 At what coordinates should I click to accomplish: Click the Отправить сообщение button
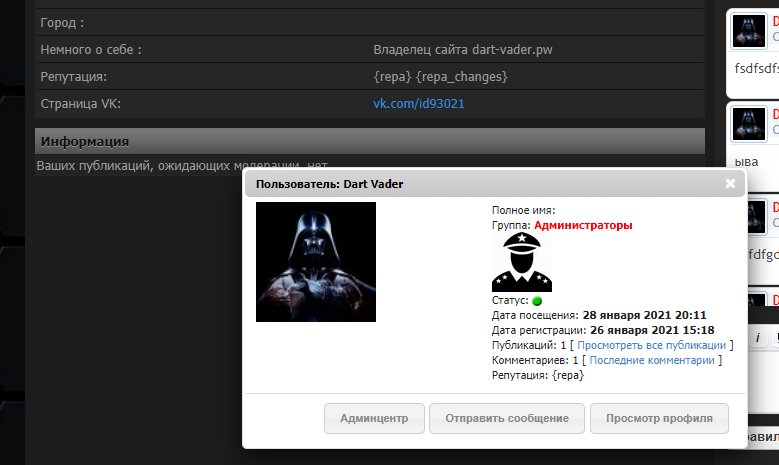[507, 418]
